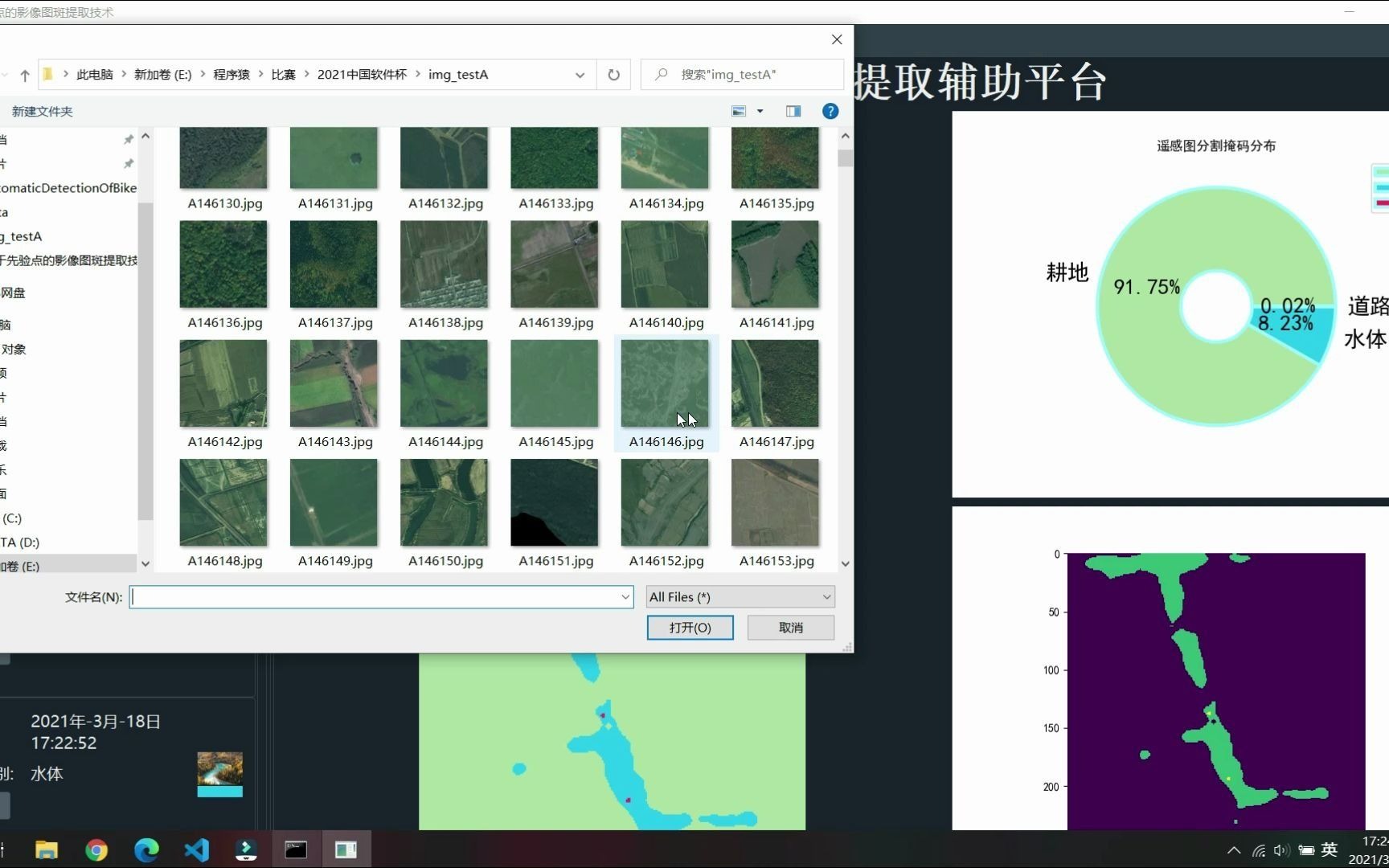Navigate to 2021中国软件杯 breadcrumb

362,75
